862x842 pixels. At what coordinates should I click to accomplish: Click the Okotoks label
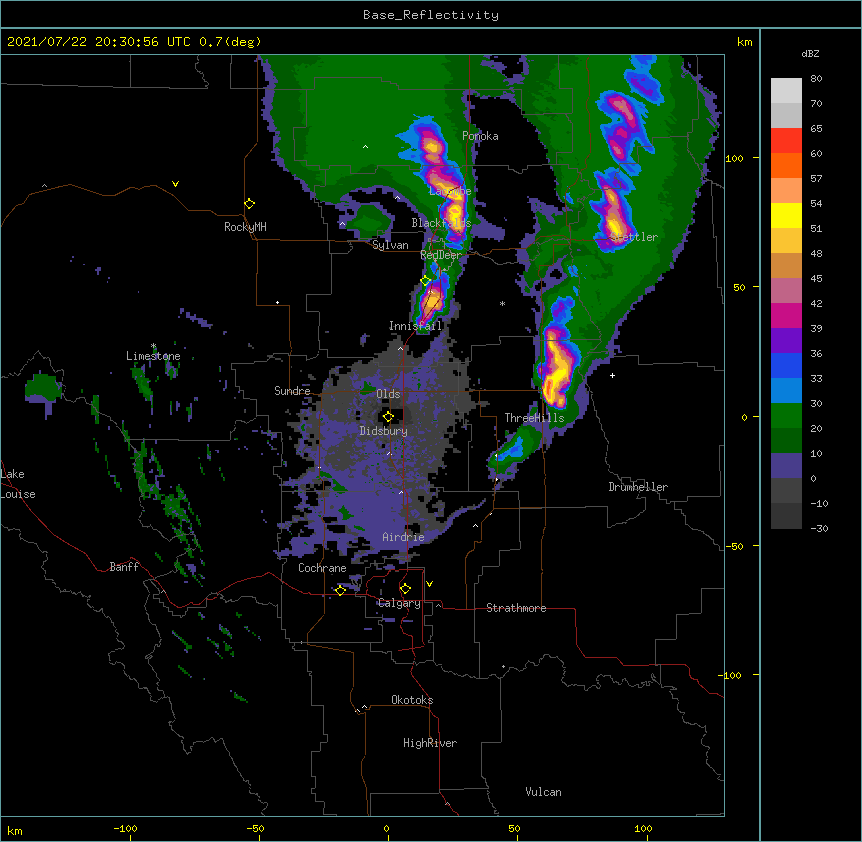pos(412,700)
